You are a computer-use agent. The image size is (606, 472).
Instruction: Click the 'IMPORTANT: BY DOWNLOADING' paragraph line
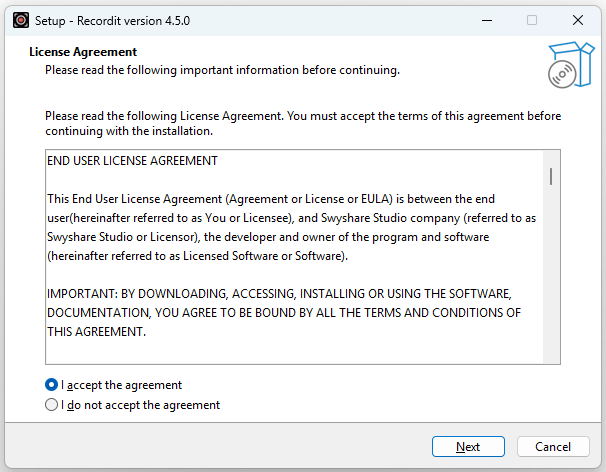(279, 294)
